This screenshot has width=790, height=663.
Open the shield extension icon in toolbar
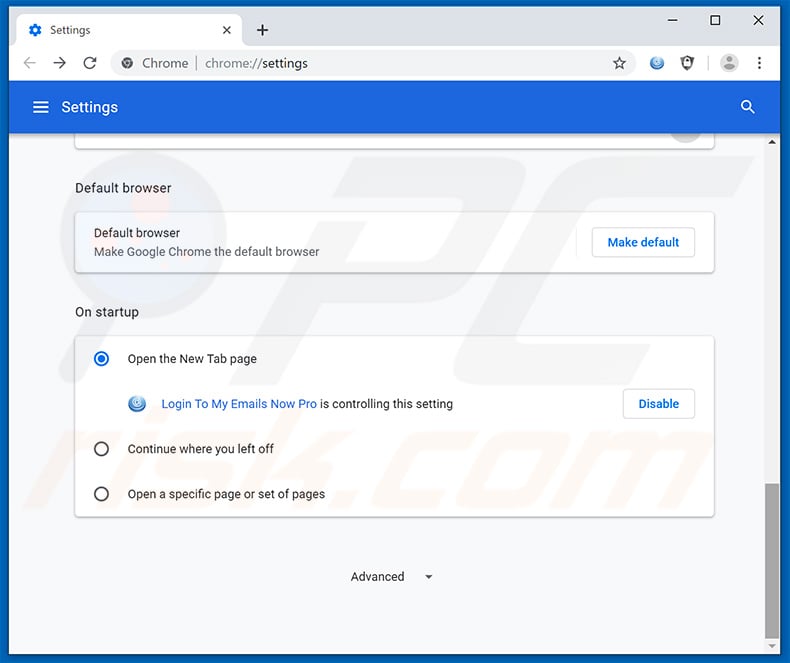tap(687, 63)
